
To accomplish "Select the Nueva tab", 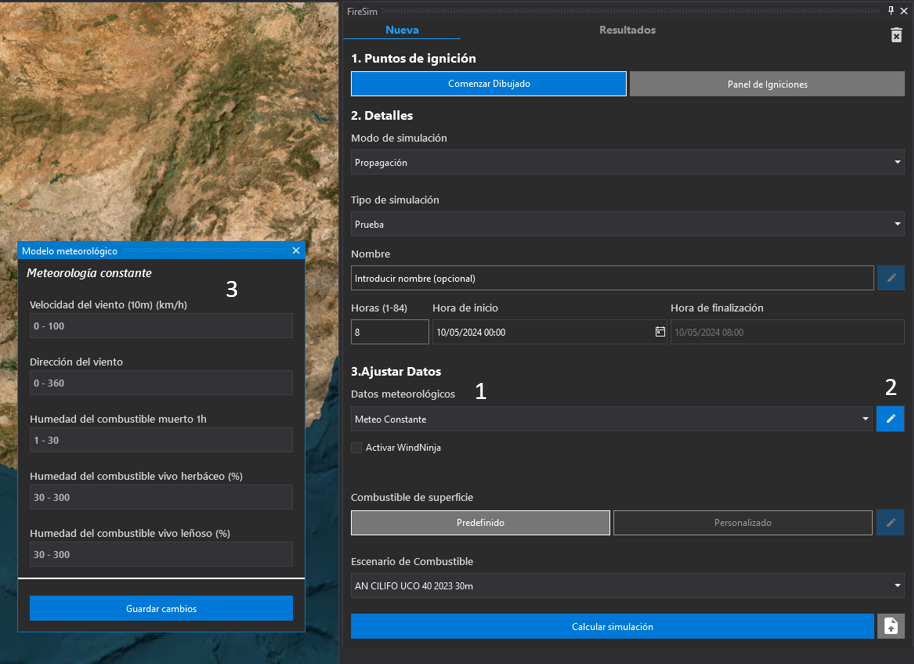I will click(x=402, y=30).
